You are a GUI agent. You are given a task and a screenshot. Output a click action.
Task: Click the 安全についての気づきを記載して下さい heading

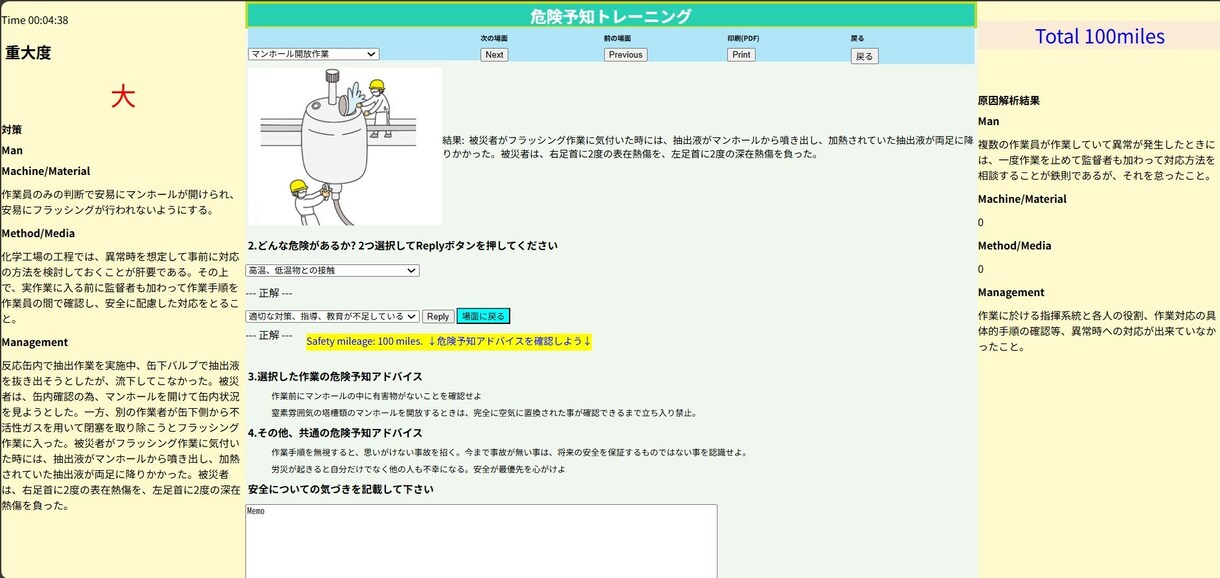click(x=341, y=489)
